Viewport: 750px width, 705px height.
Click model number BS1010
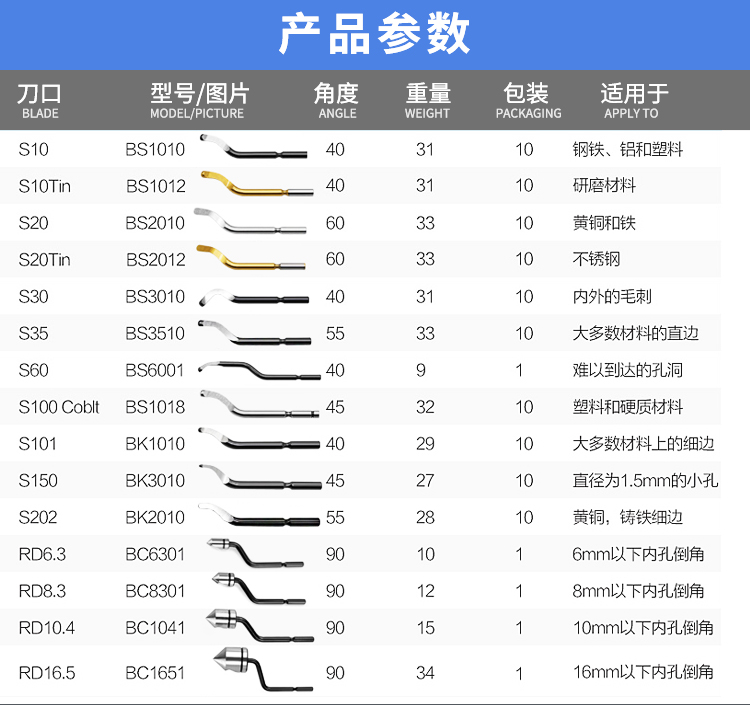[155, 149]
